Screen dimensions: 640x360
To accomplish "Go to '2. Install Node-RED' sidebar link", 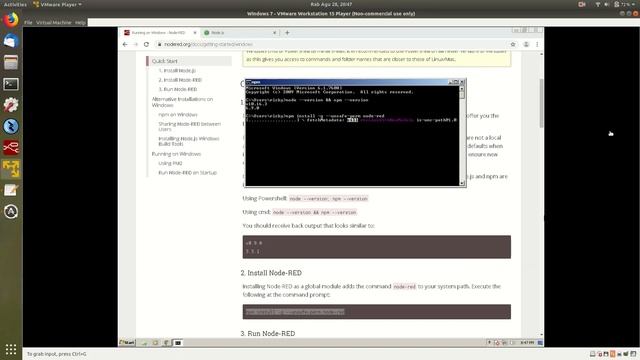I will point(180,80).
